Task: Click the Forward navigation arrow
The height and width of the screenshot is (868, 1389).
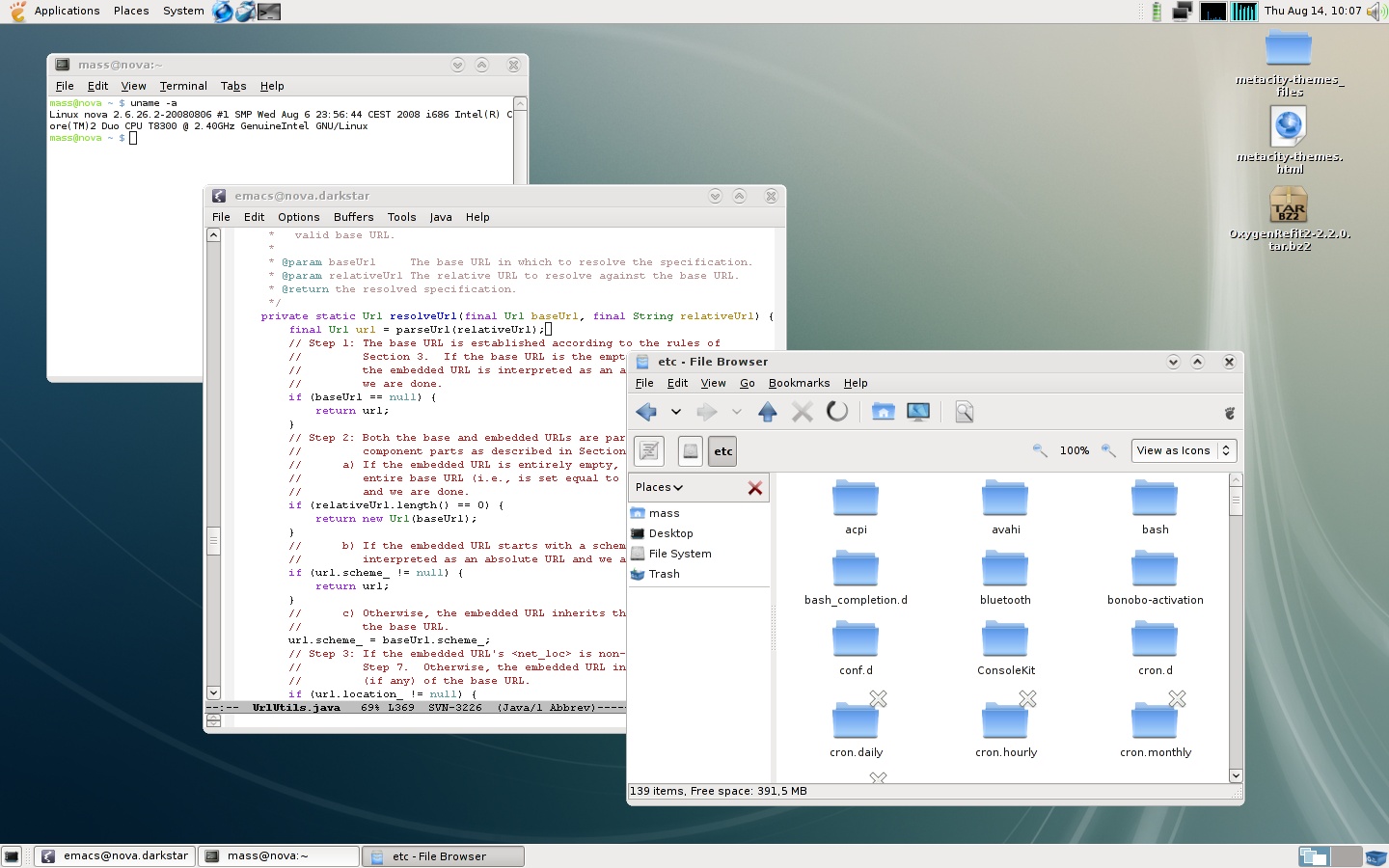Action: (707, 412)
